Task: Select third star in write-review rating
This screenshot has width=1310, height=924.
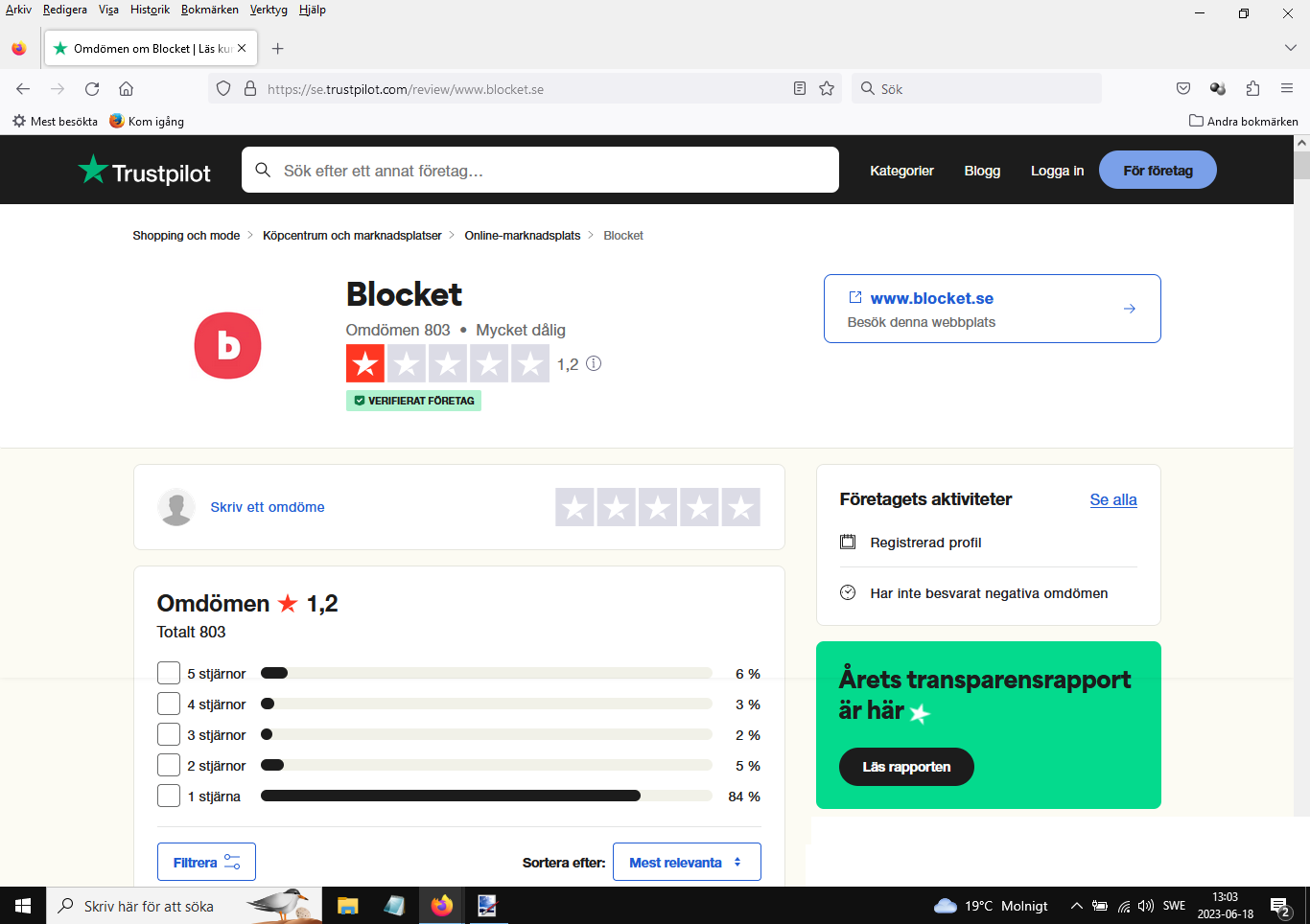Action: pos(658,507)
